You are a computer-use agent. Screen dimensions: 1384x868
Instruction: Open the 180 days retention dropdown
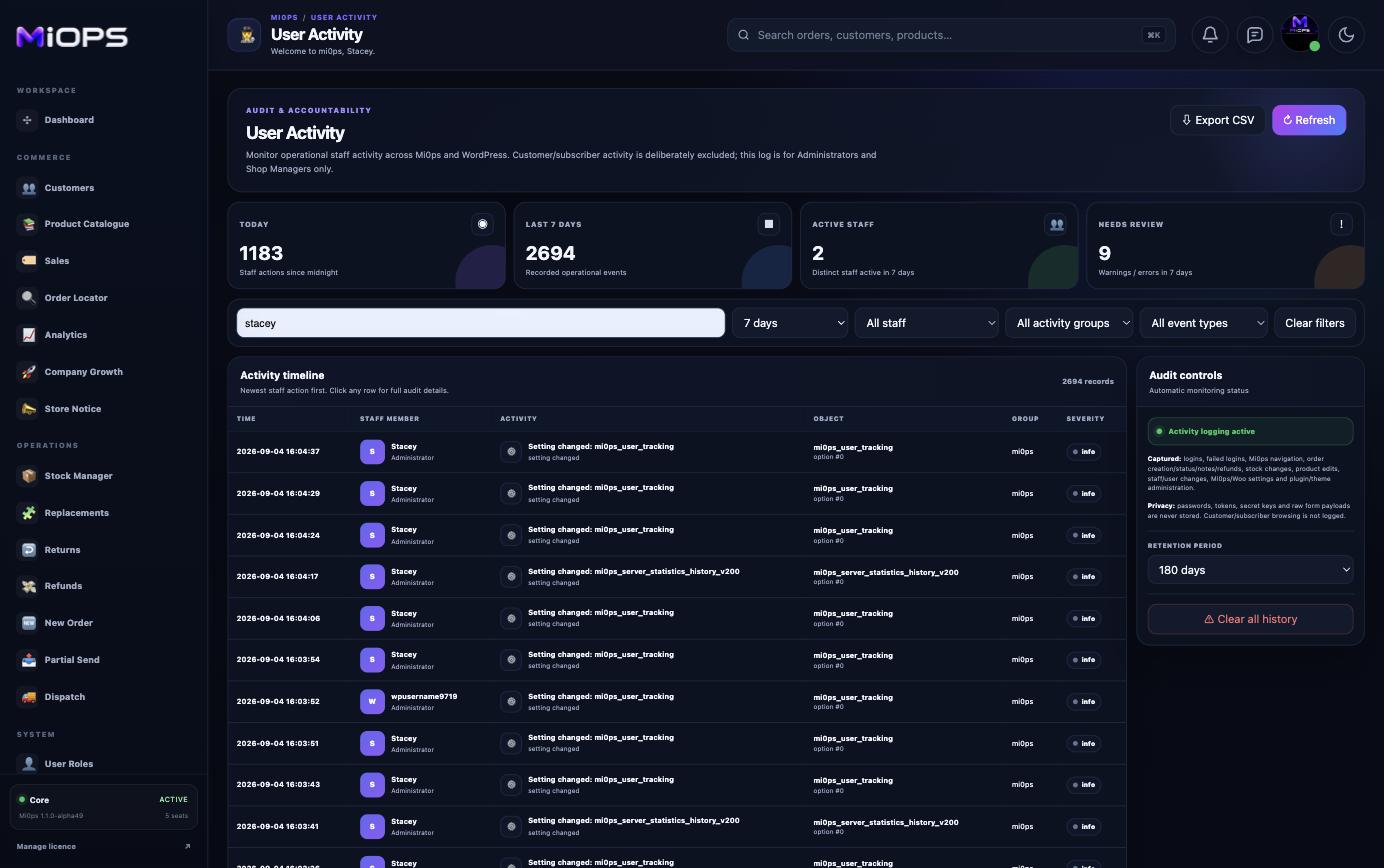coord(1250,570)
